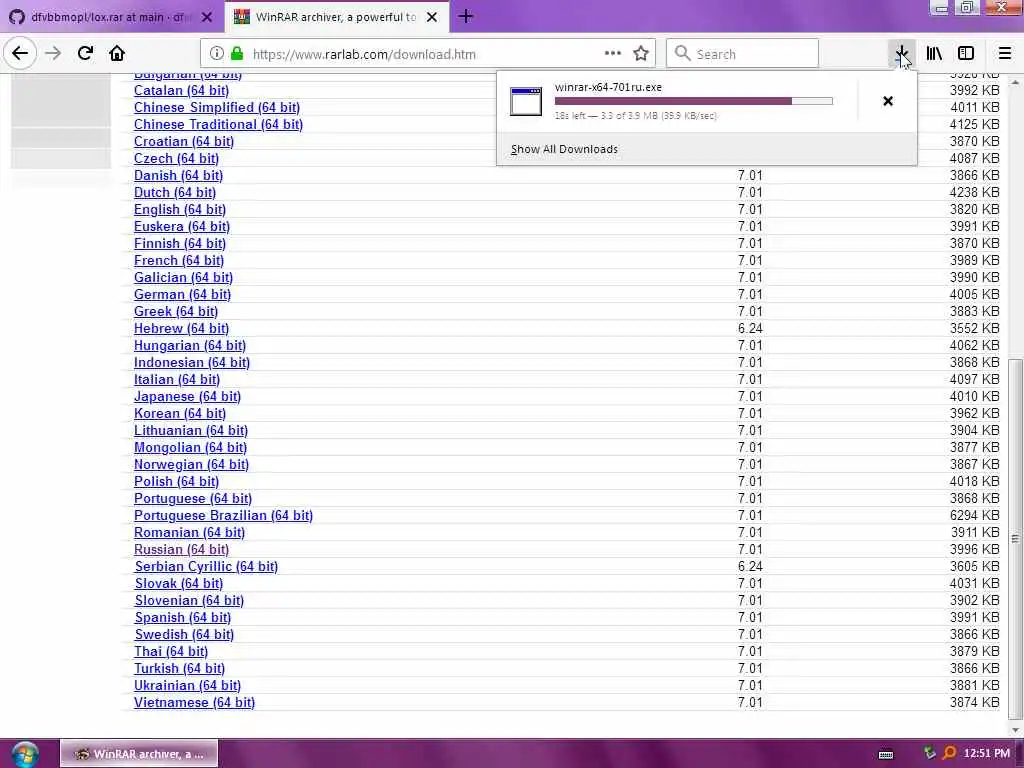Viewport: 1024px width, 768px height.
Task: Close the dfvbbmopl/lox.rar tab
Action: click(207, 17)
